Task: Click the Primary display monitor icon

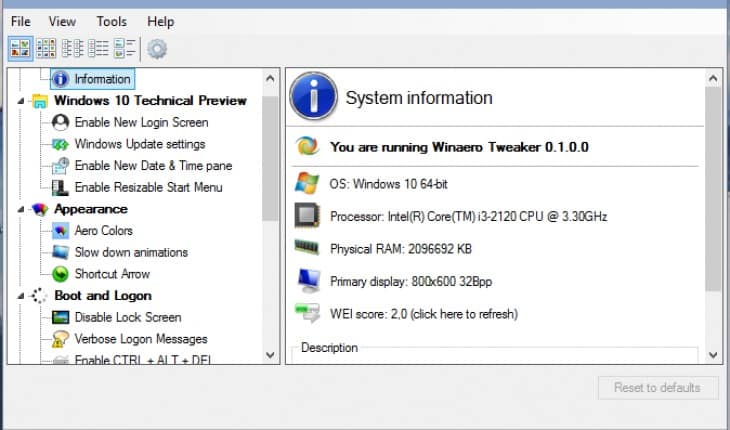Action: point(309,281)
